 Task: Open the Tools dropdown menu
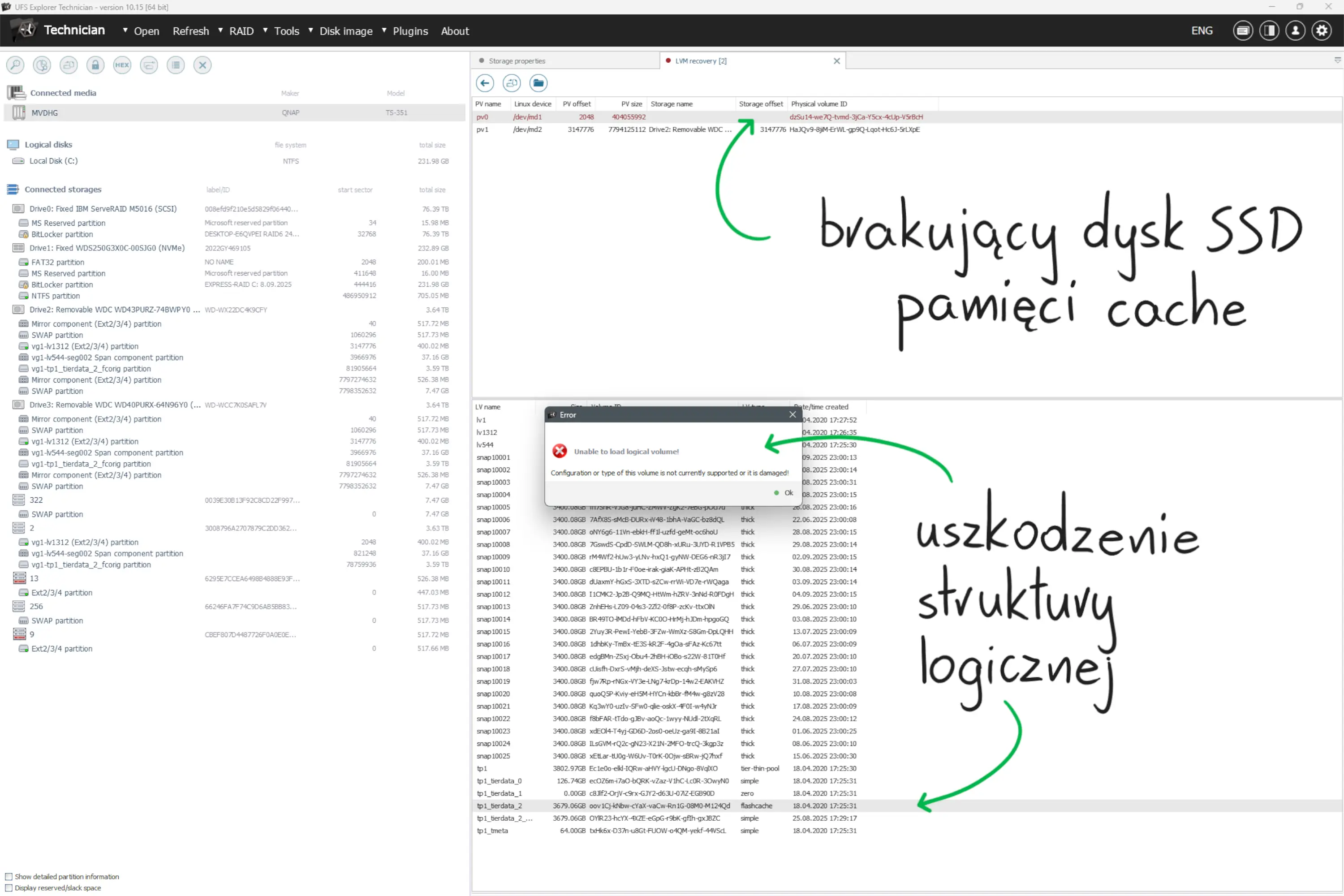tap(286, 31)
